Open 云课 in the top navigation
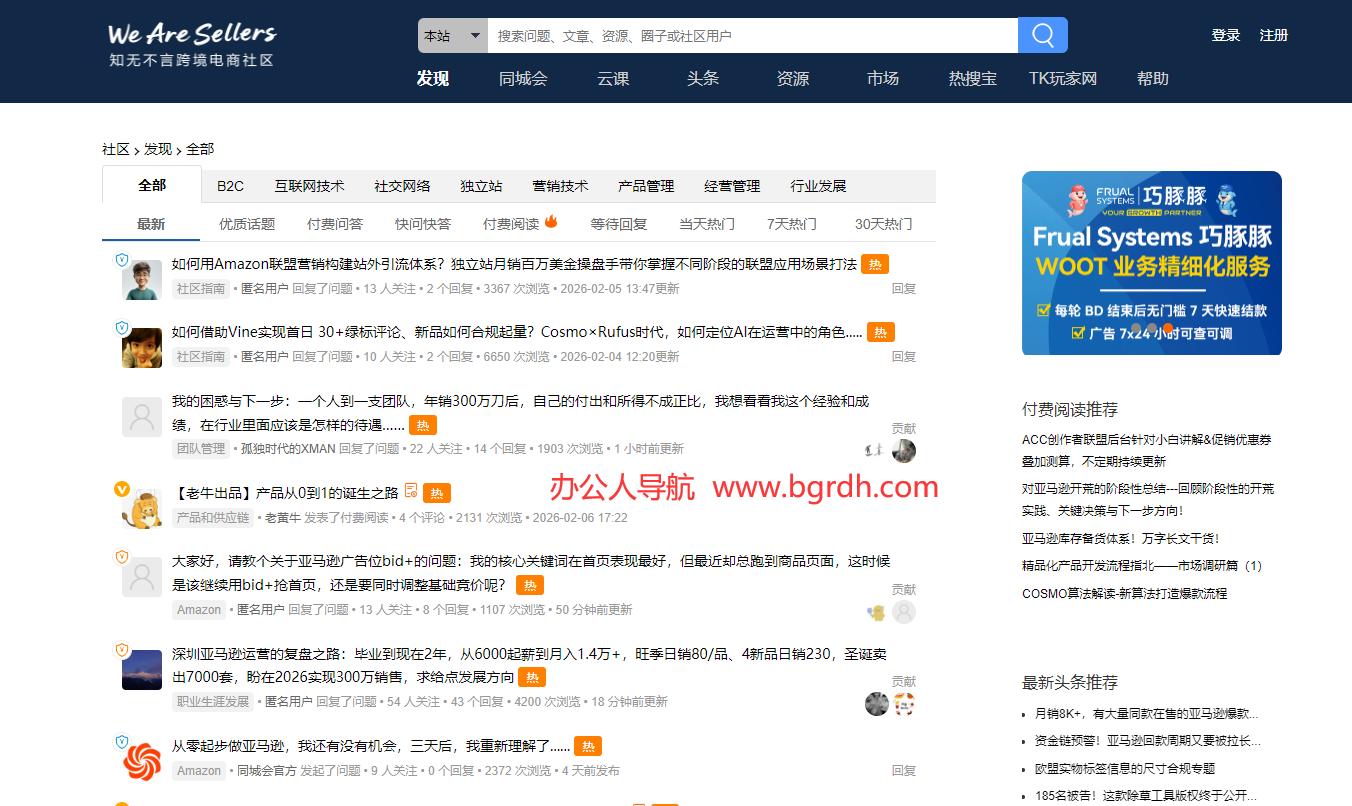This screenshot has width=1352, height=806. tap(613, 78)
